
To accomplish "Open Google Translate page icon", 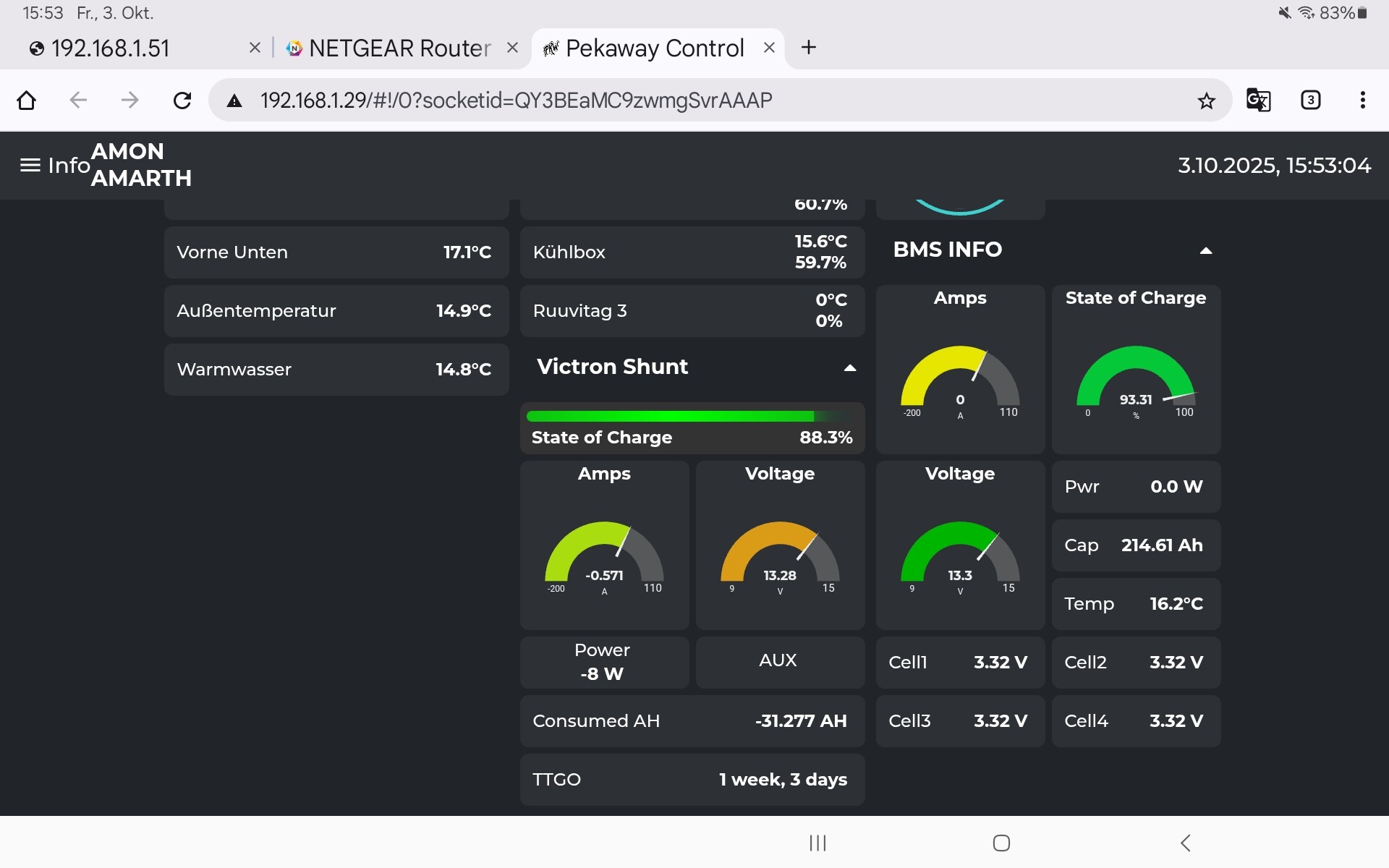I will pyautogui.click(x=1258, y=101).
